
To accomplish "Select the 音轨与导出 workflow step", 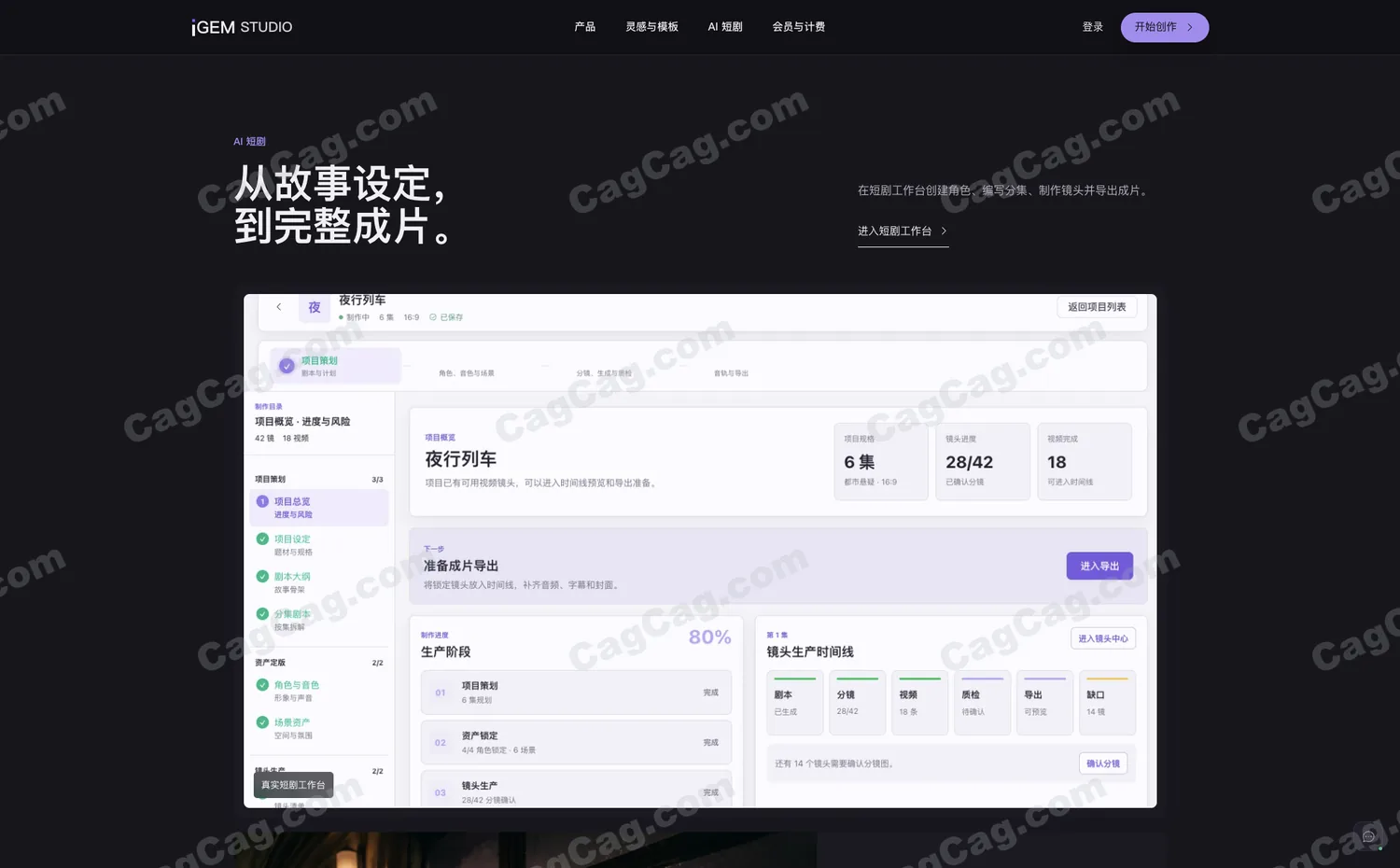I will tap(731, 373).
